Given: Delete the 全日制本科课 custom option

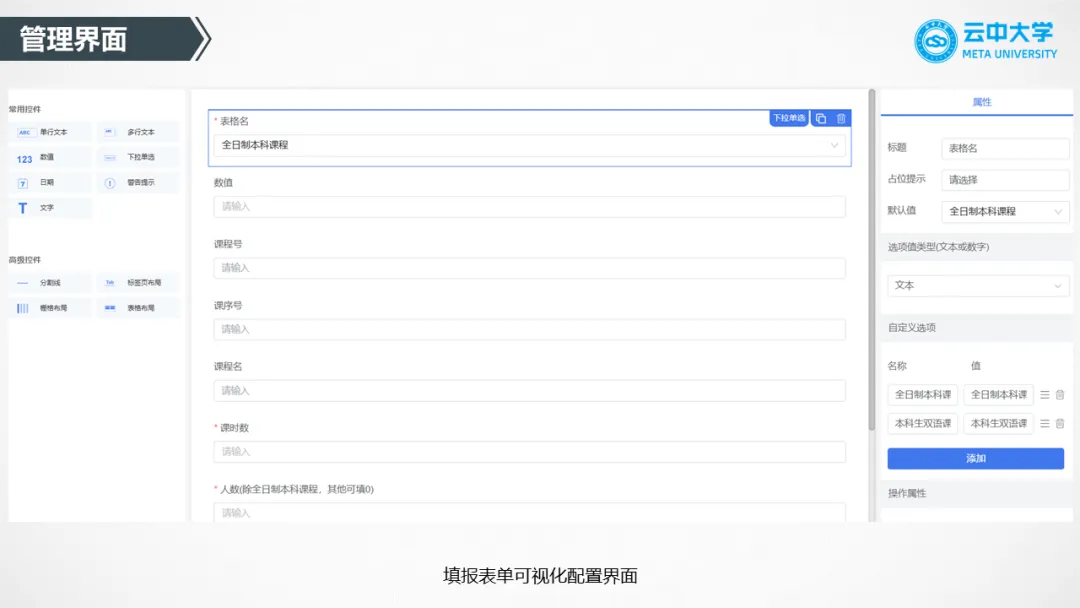Looking at the screenshot, I should (x=1060, y=395).
